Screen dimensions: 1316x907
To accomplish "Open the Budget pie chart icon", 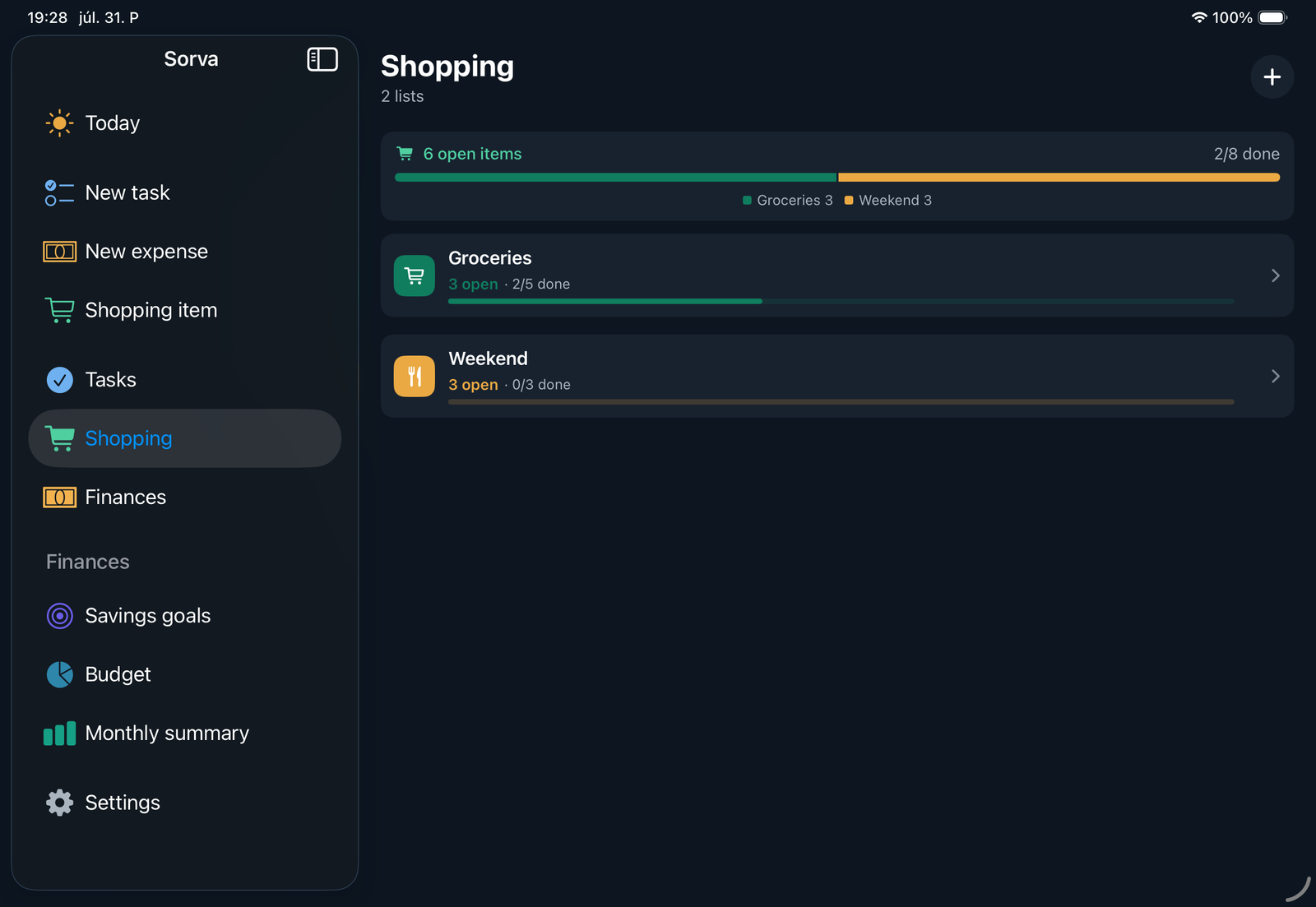I will [59, 674].
